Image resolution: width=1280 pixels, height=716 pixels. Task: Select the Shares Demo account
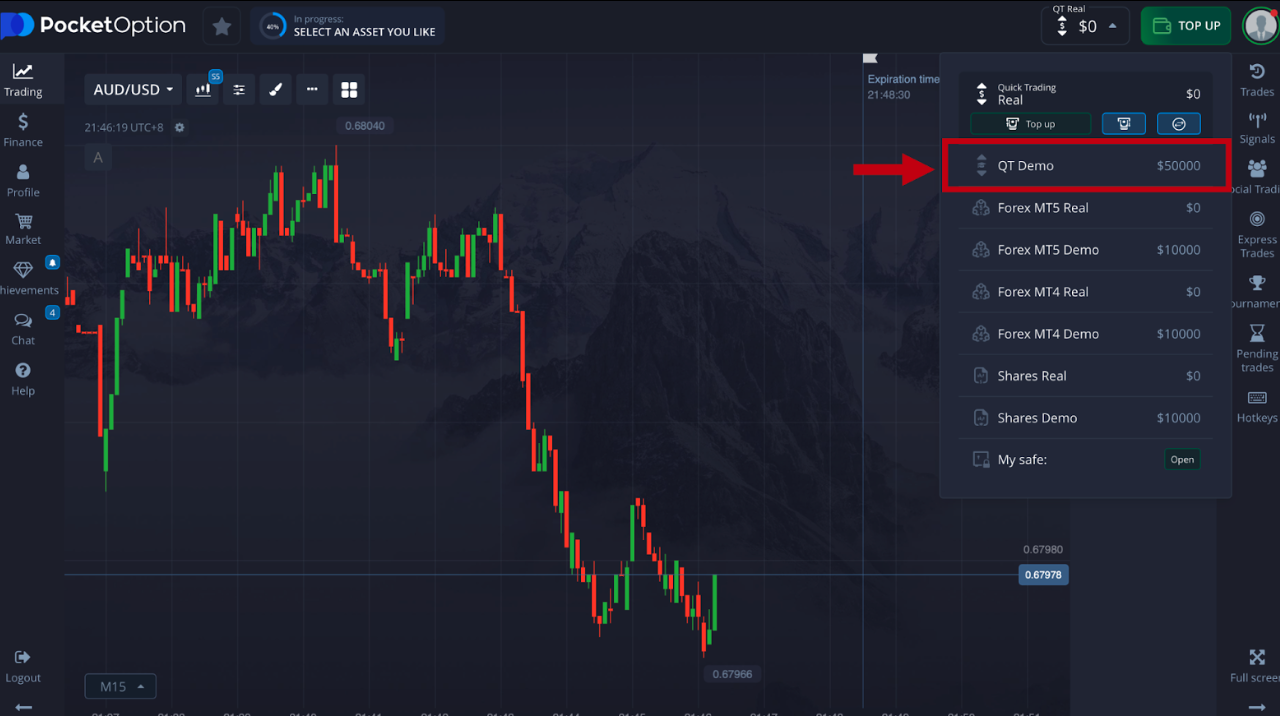coord(1085,418)
